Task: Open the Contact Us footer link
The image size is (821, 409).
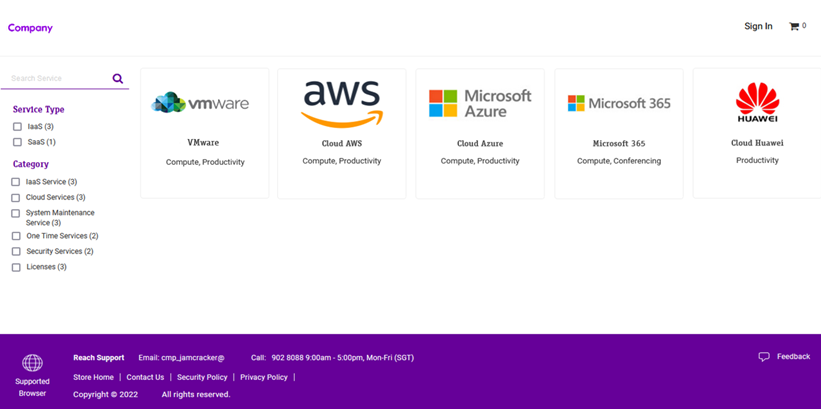Action: tap(145, 377)
